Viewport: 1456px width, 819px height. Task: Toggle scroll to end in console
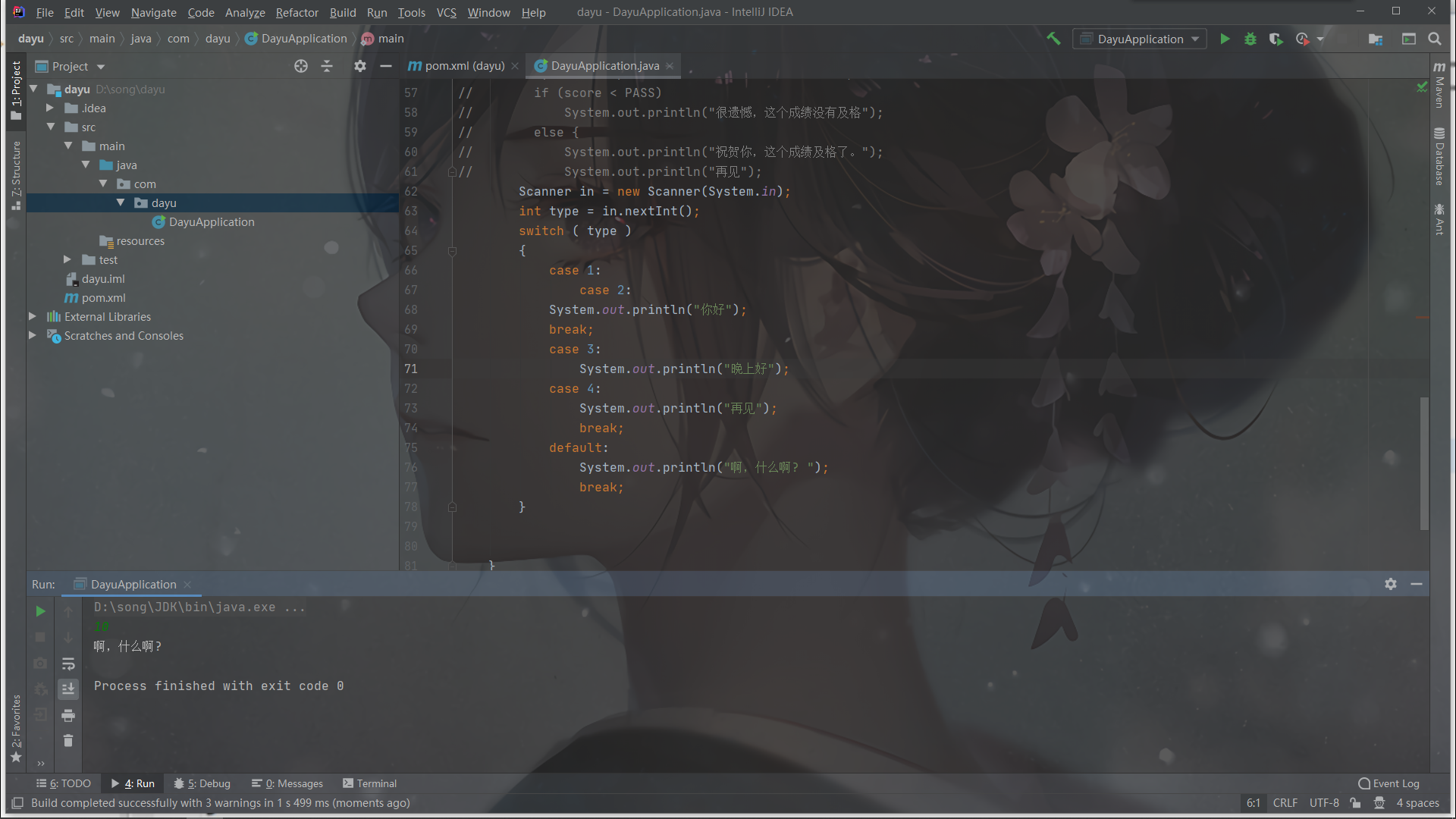pyautogui.click(x=68, y=689)
